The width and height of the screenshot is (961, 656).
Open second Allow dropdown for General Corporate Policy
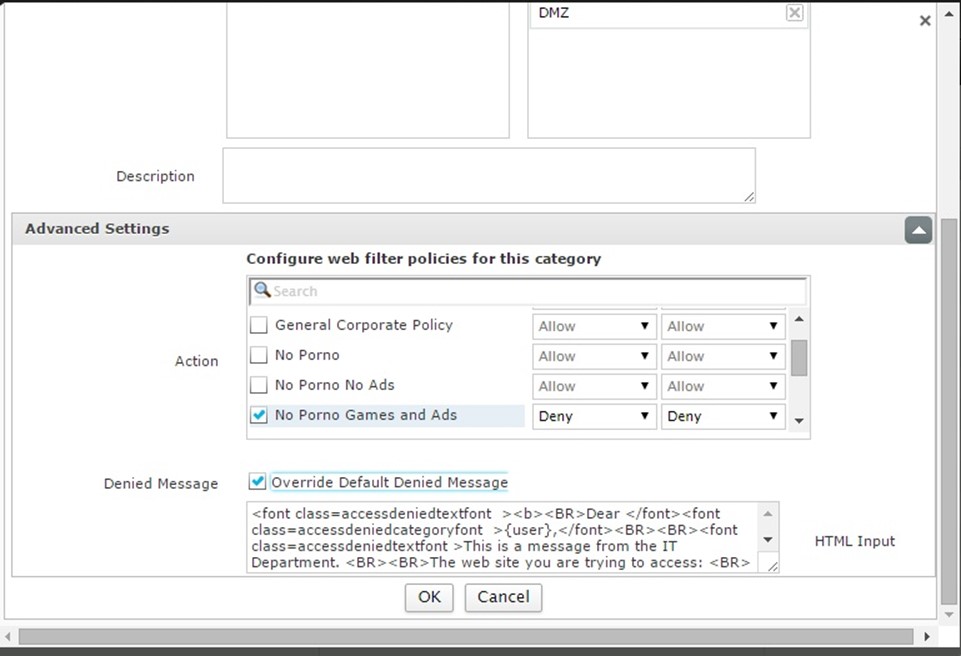(x=723, y=326)
